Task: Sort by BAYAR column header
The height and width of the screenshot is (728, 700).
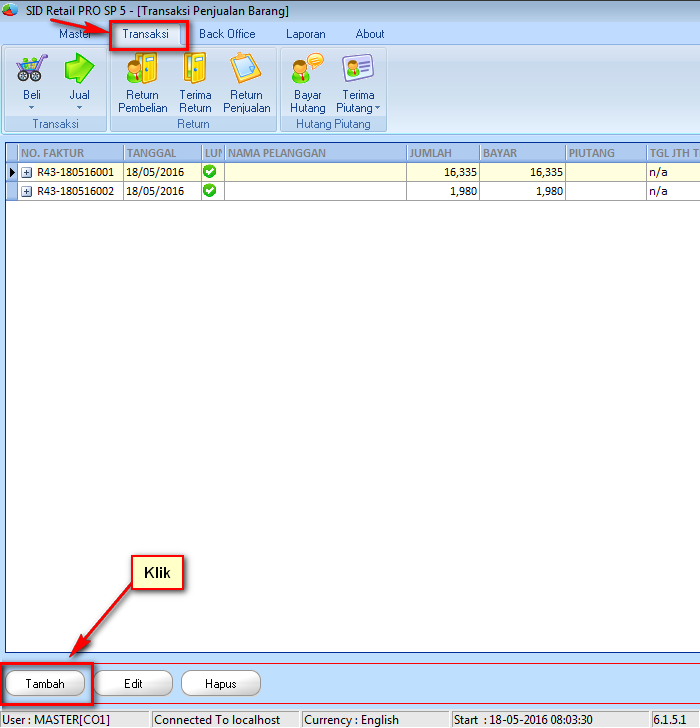Action: 522,153
